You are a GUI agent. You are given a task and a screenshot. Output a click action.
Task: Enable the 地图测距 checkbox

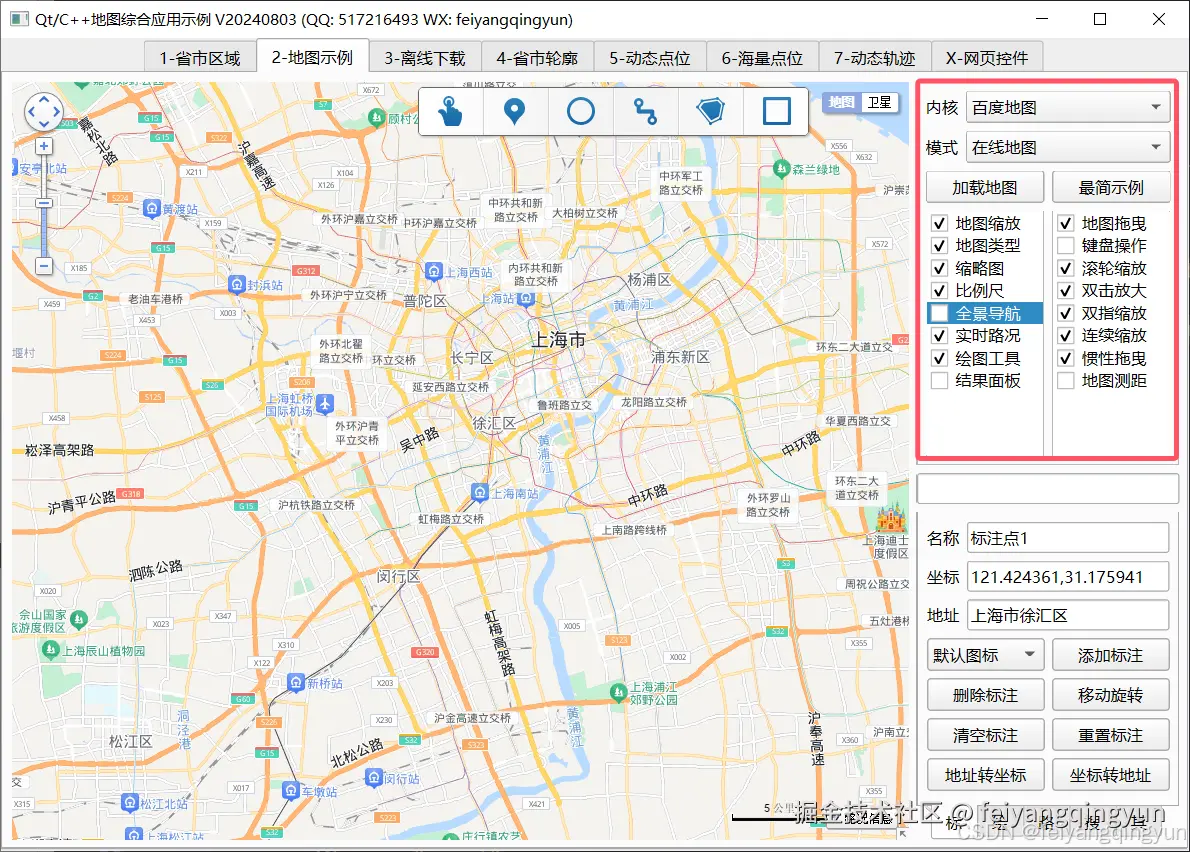[x=1065, y=379]
